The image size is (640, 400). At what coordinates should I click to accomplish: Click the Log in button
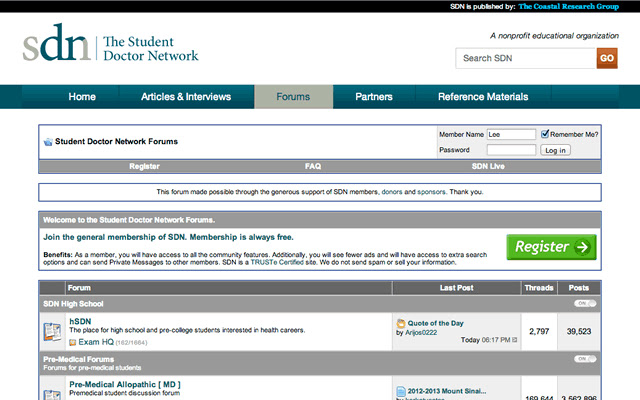coord(556,150)
